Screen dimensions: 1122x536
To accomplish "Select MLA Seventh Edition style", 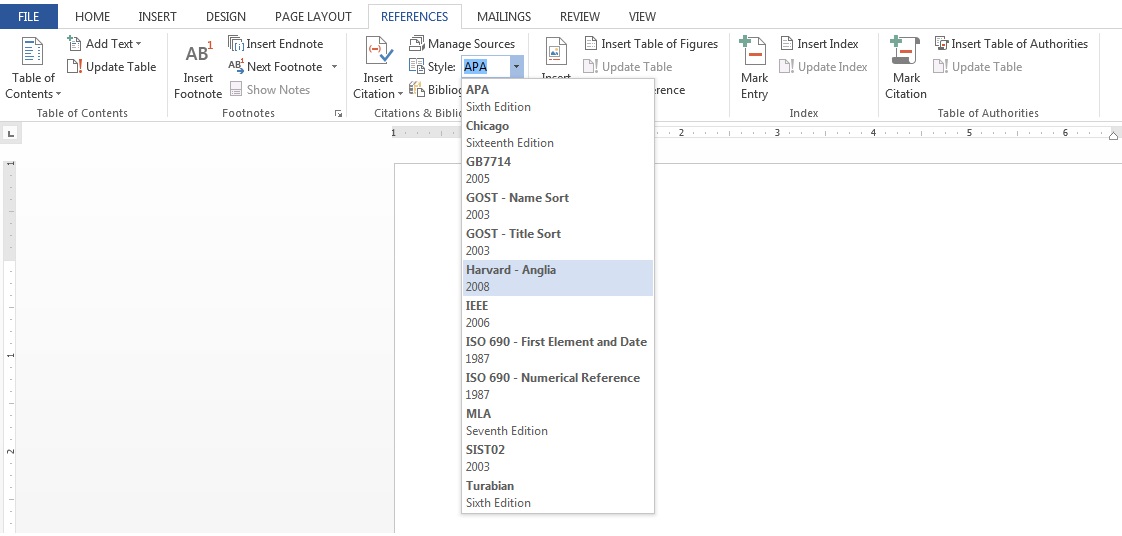I will [557, 422].
